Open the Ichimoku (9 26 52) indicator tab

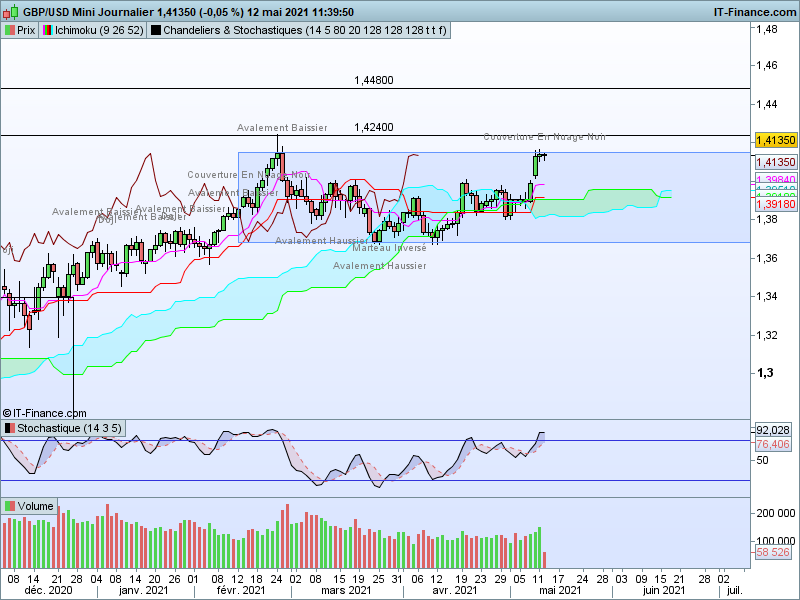pos(93,30)
